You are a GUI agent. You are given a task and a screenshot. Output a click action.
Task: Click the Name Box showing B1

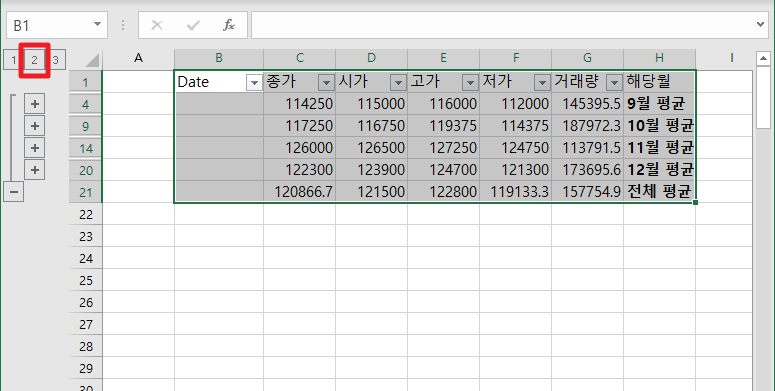point(49,25)
